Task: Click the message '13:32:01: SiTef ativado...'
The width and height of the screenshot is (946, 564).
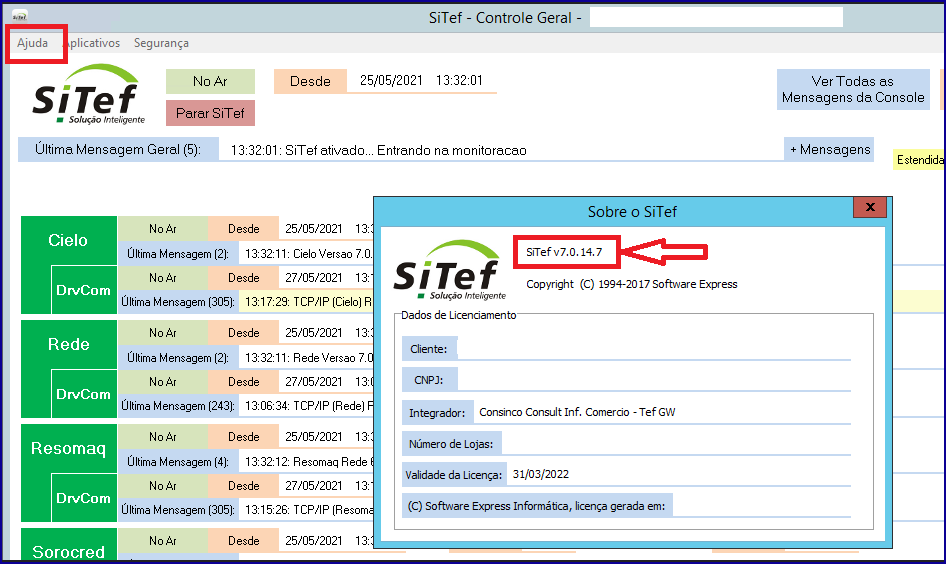Action: click(378, 150)
